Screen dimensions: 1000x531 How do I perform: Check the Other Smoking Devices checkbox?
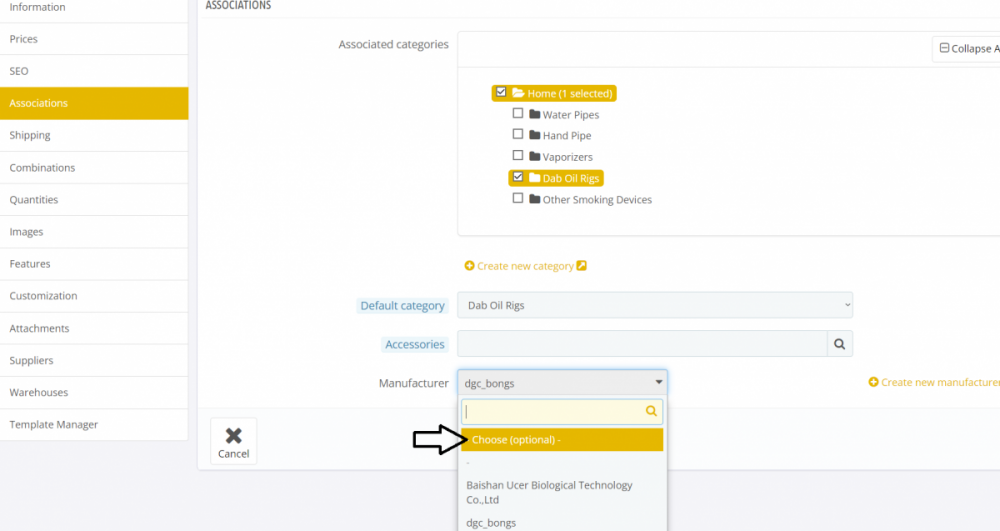pos(518,198)
